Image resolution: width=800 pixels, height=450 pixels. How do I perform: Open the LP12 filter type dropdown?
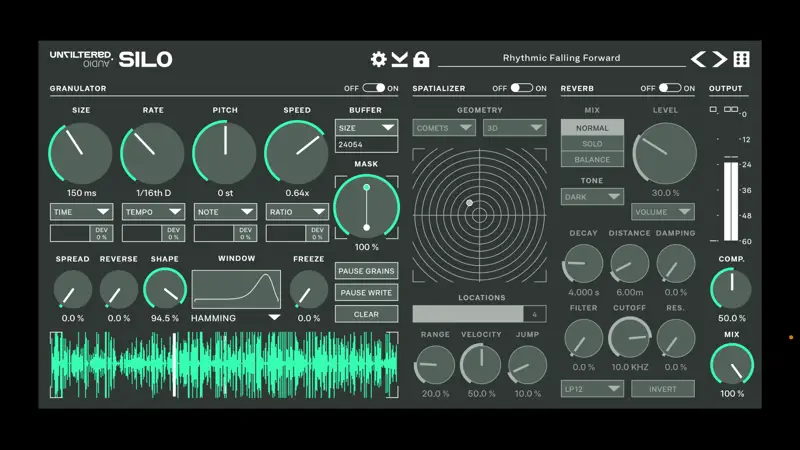point(592,389)
